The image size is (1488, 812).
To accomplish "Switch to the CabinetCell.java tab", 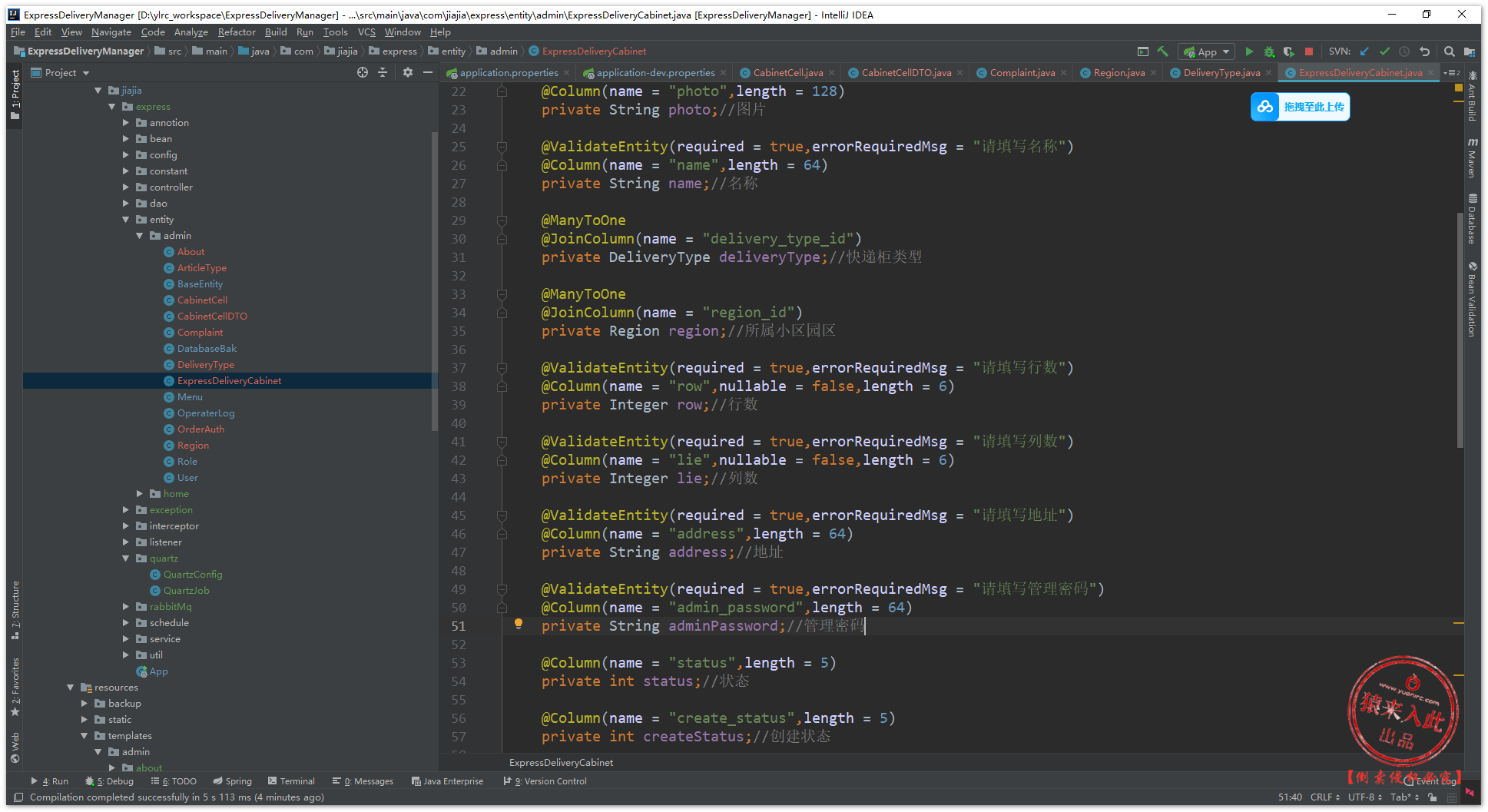I will (787, 73).
